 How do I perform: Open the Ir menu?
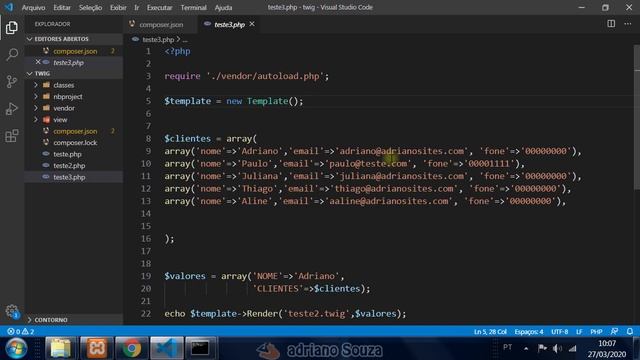point(137,7)
